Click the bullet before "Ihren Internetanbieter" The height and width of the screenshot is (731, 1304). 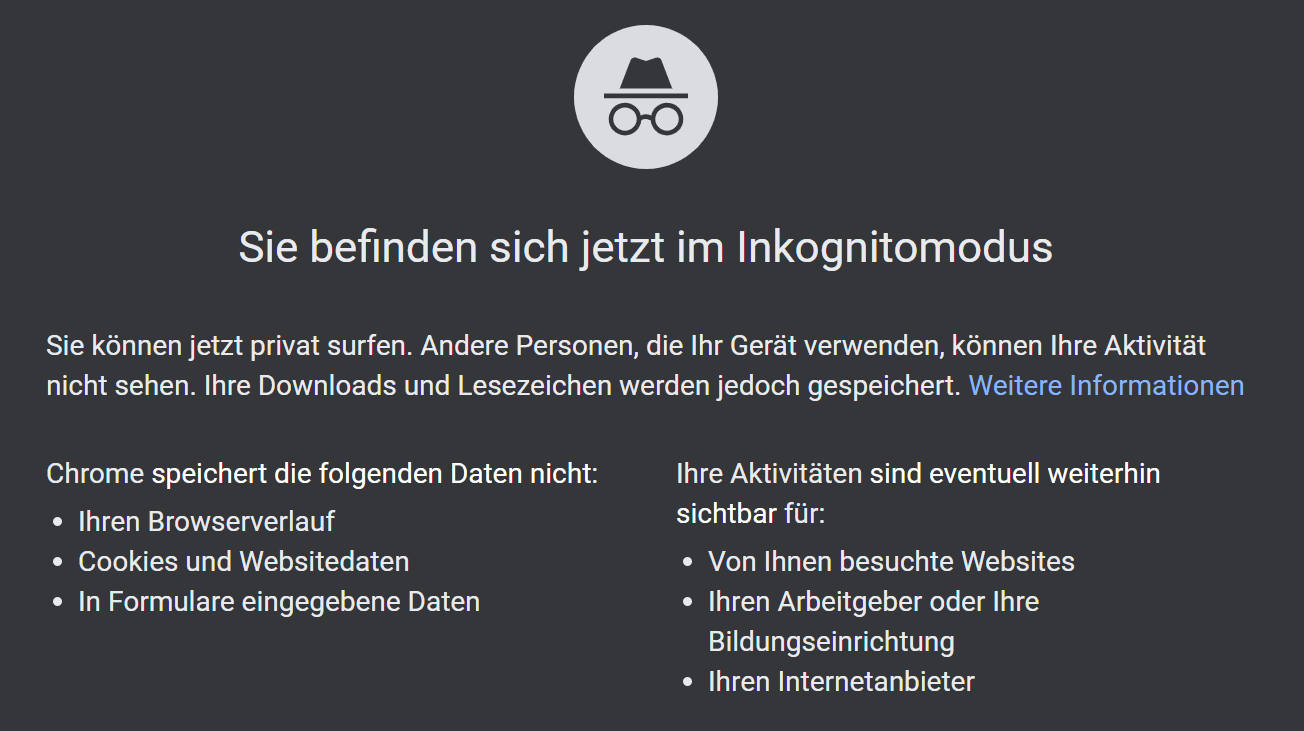[687, 682]
